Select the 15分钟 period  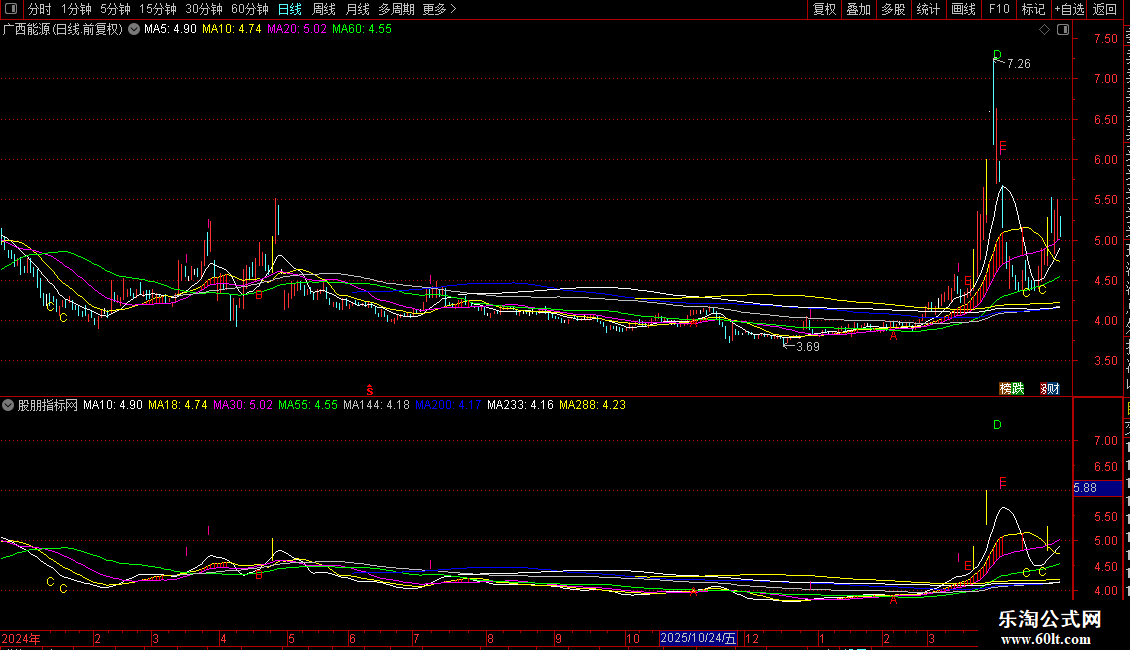(158, 9)
